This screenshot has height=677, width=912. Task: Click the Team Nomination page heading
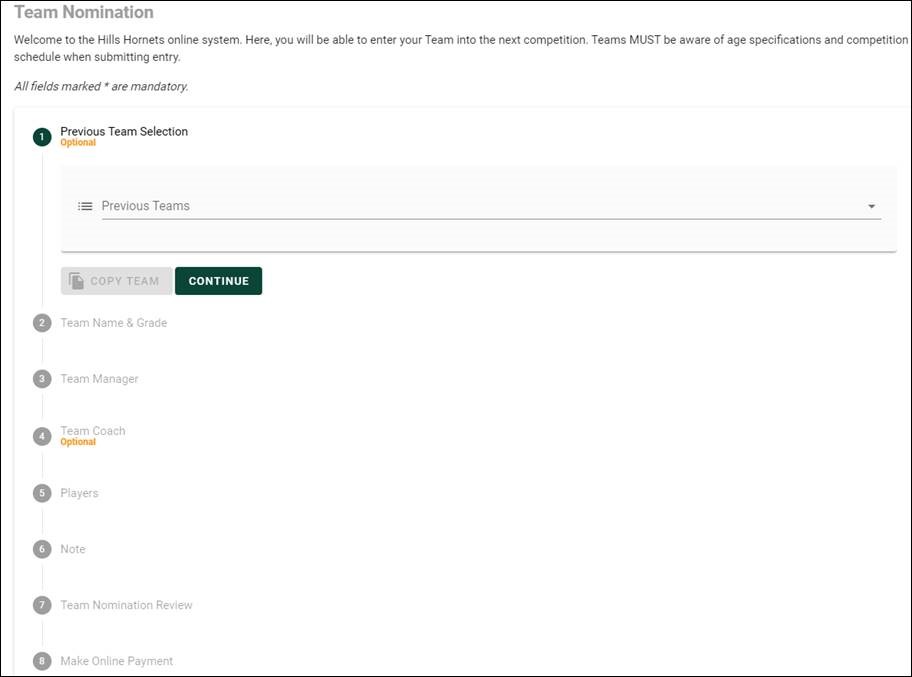(x=84, y=12)
